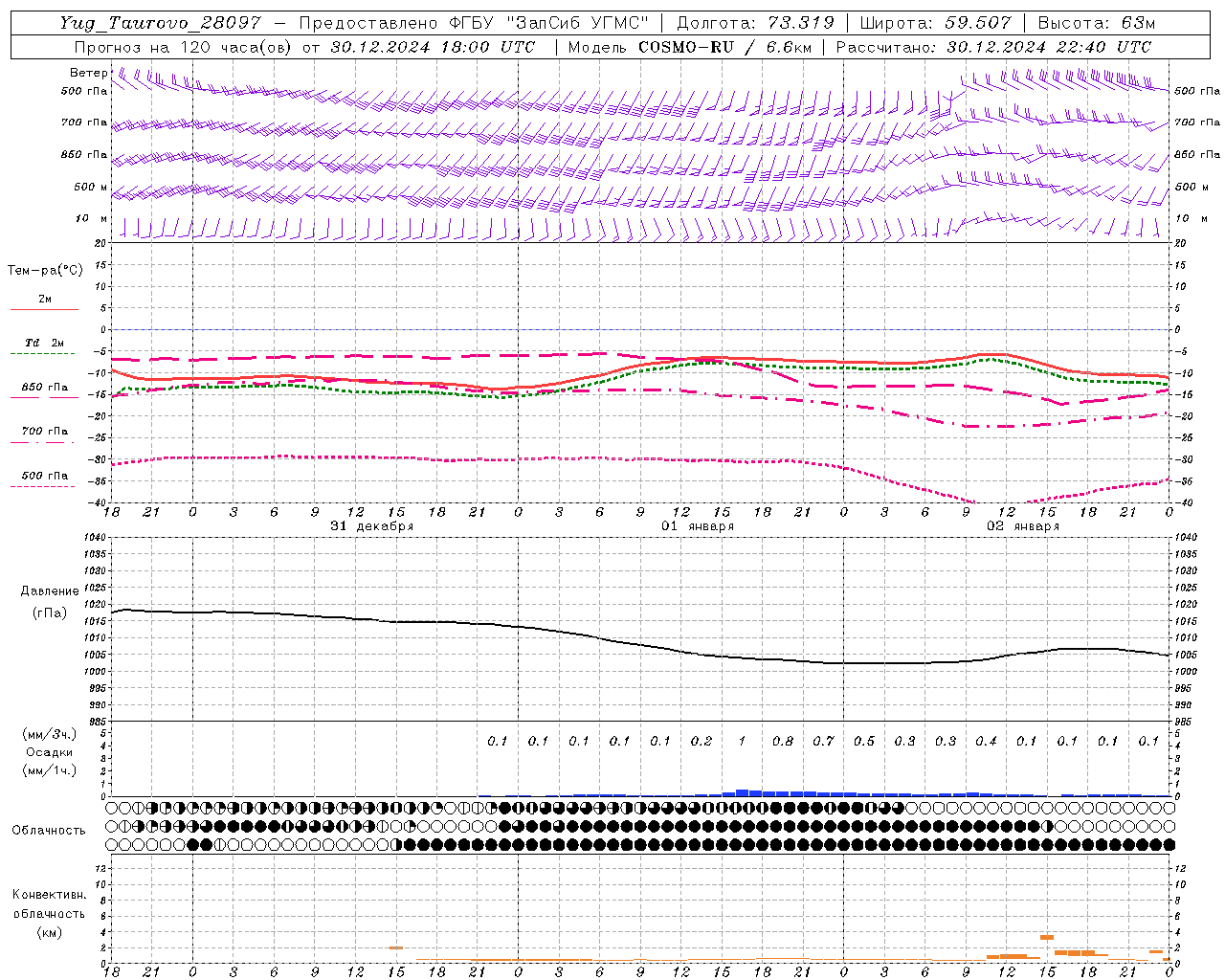Viewport: 1225px width, 980px height.
Task: Click the Ветер panel label
Action: [89, 73]
